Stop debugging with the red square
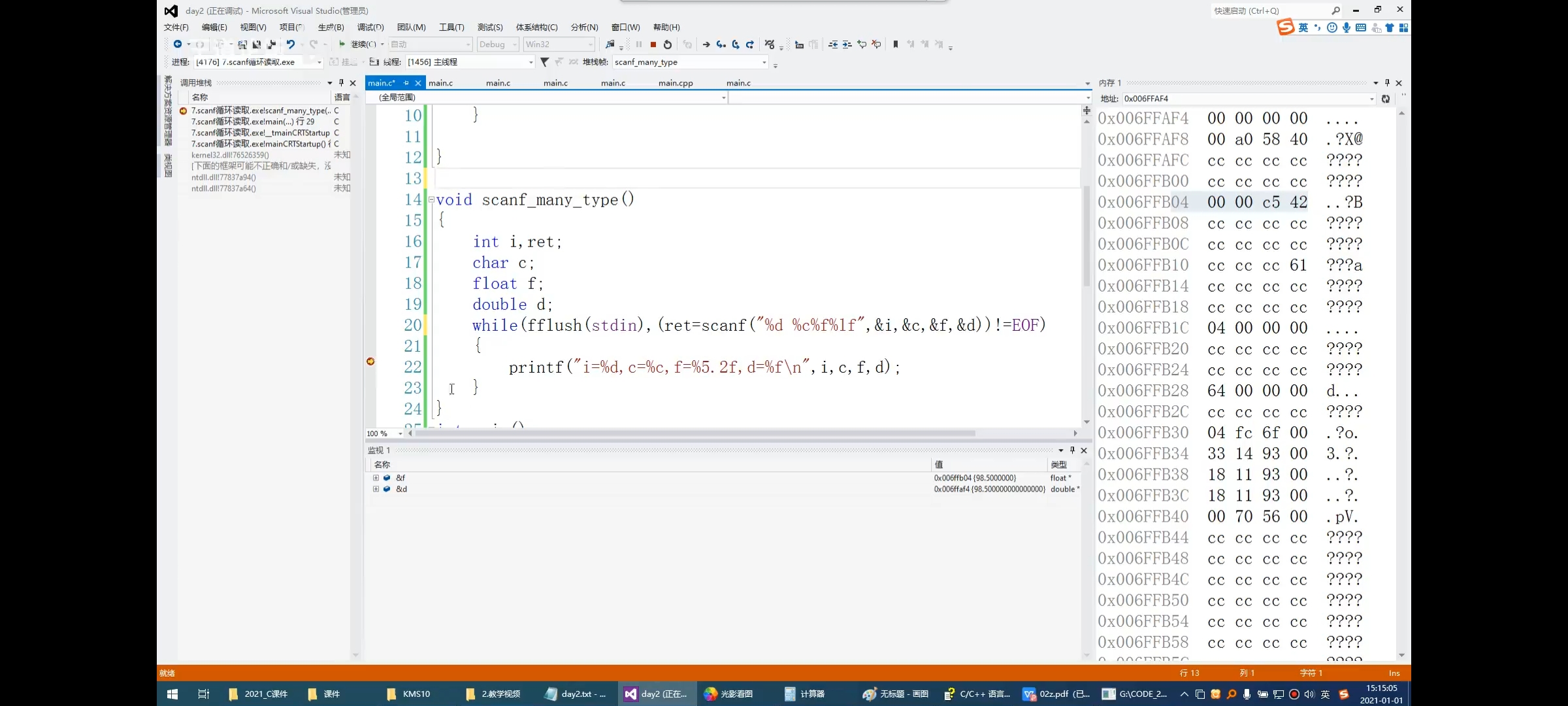The width and height of the screenshot is (1568, 706). point(653,44)
